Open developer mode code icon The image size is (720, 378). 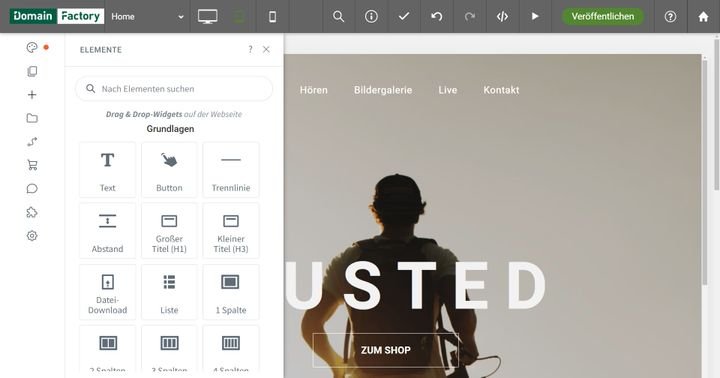click(502, 17)
